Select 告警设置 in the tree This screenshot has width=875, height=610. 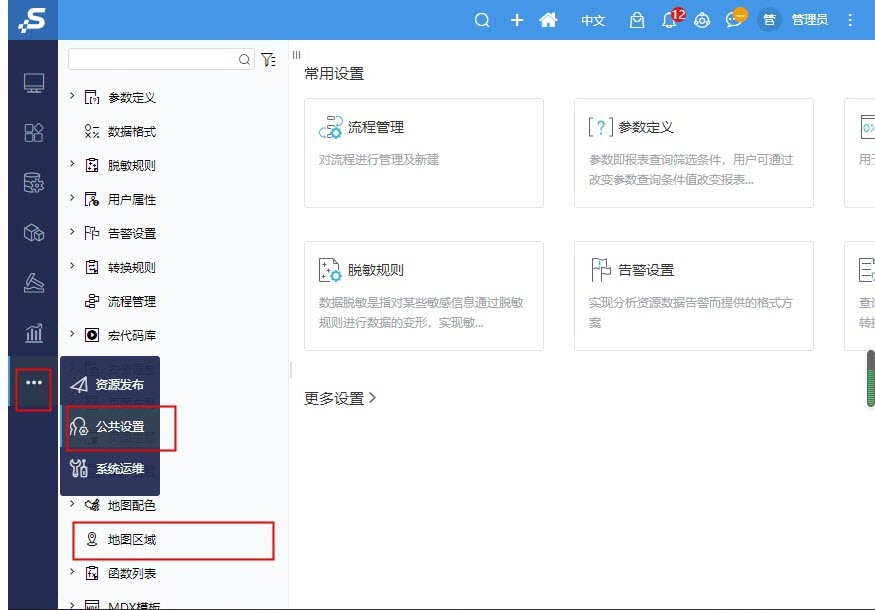coord(132,234)
